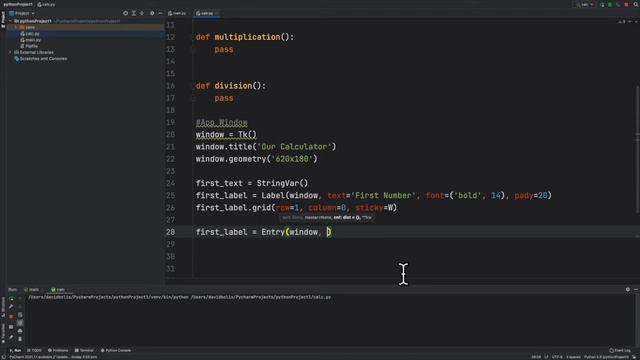Toggle soft-wrap icon in Run panel
This screenshot has height=360, width=640.
[x=20, y=315]
